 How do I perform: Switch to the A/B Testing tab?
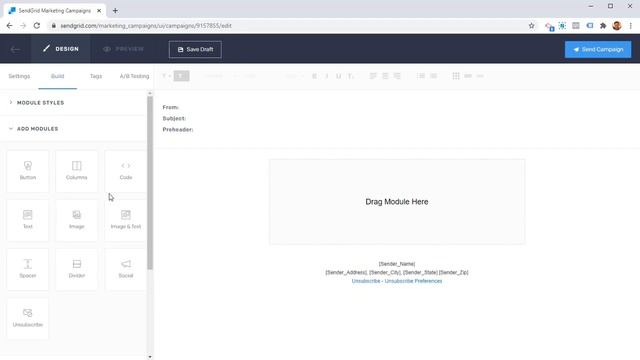(x=134, y=76)
